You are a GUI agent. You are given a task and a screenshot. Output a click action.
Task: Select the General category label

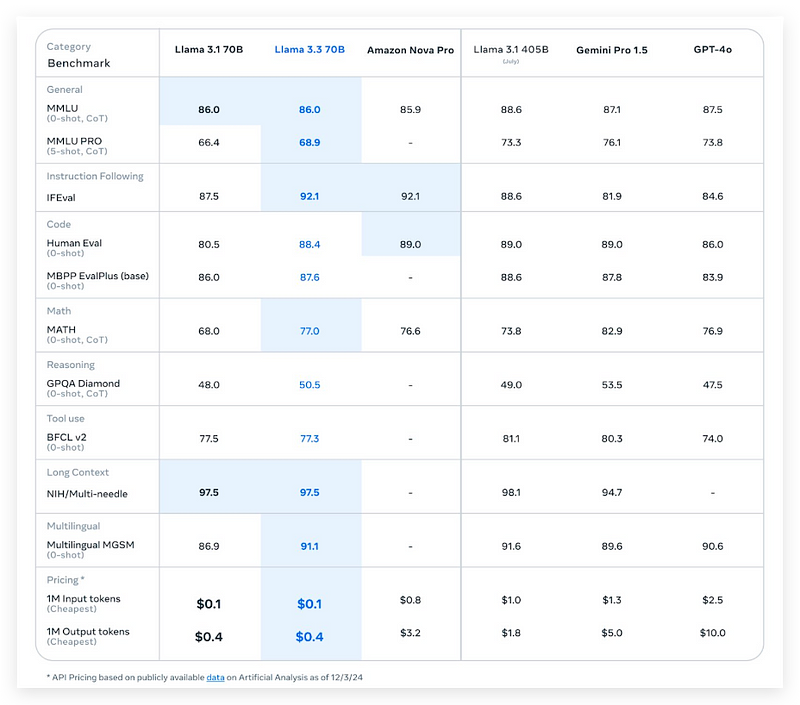tap(63, 90)
